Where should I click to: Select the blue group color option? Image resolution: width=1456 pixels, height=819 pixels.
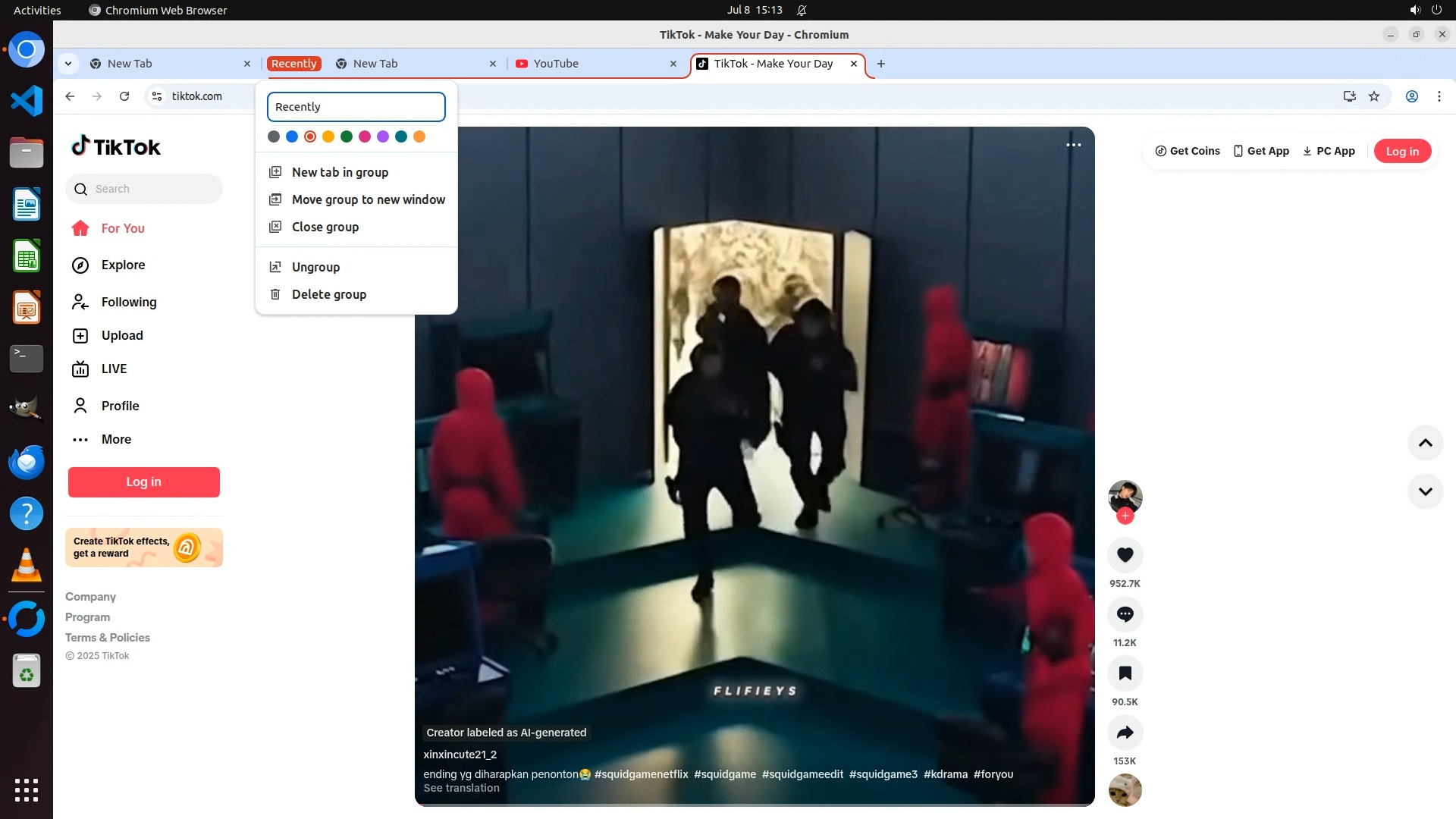pos(292,137)
